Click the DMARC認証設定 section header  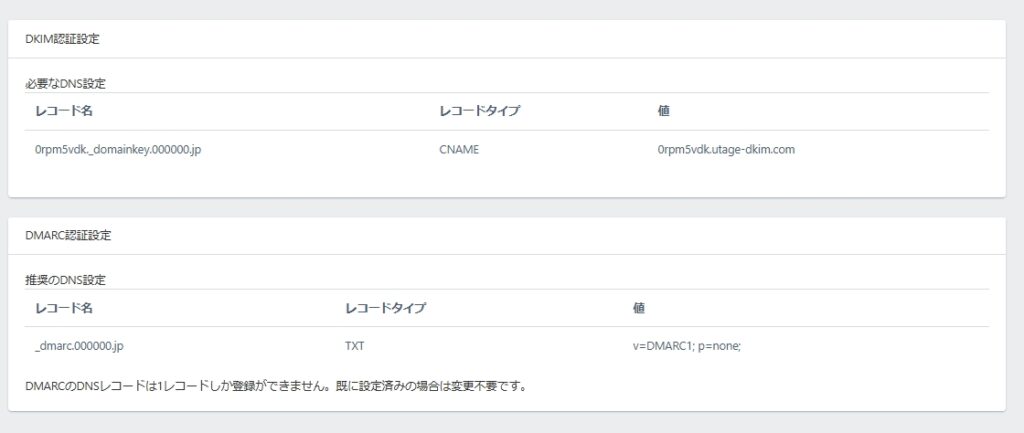68,236
